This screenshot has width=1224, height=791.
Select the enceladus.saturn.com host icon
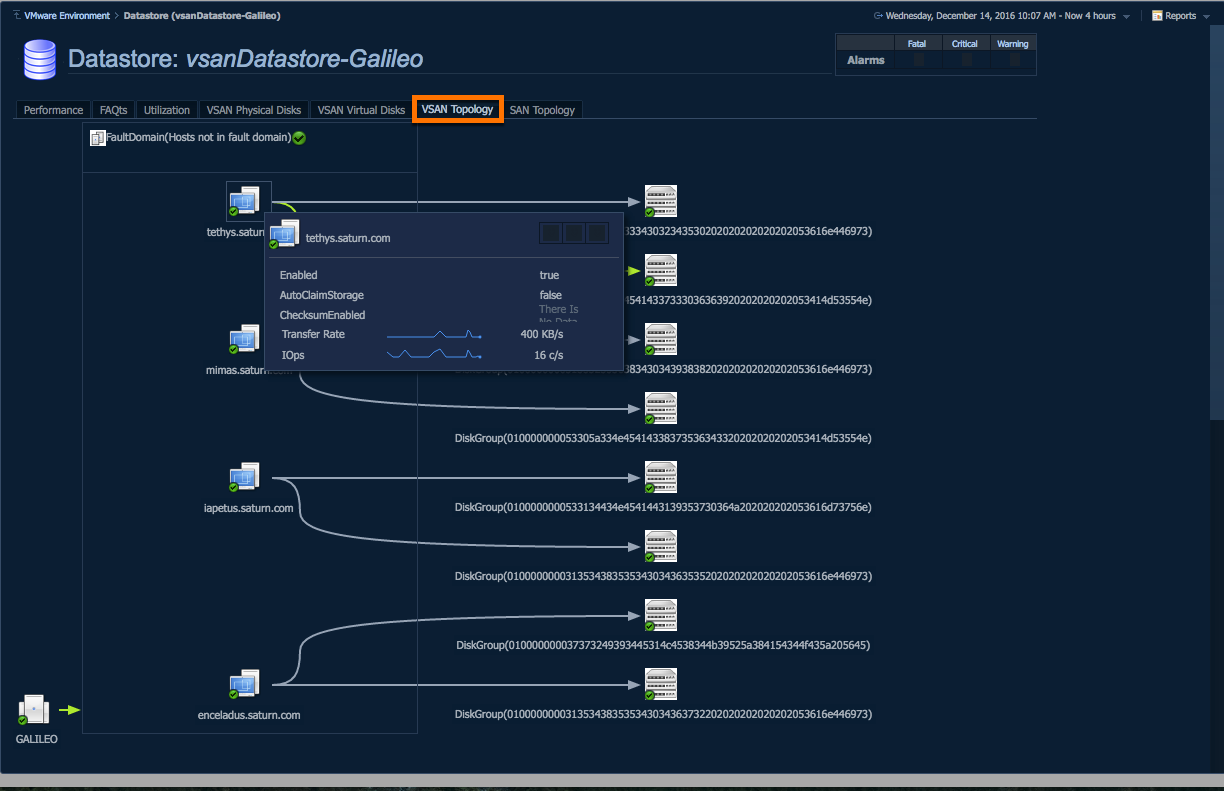(243, 685)
